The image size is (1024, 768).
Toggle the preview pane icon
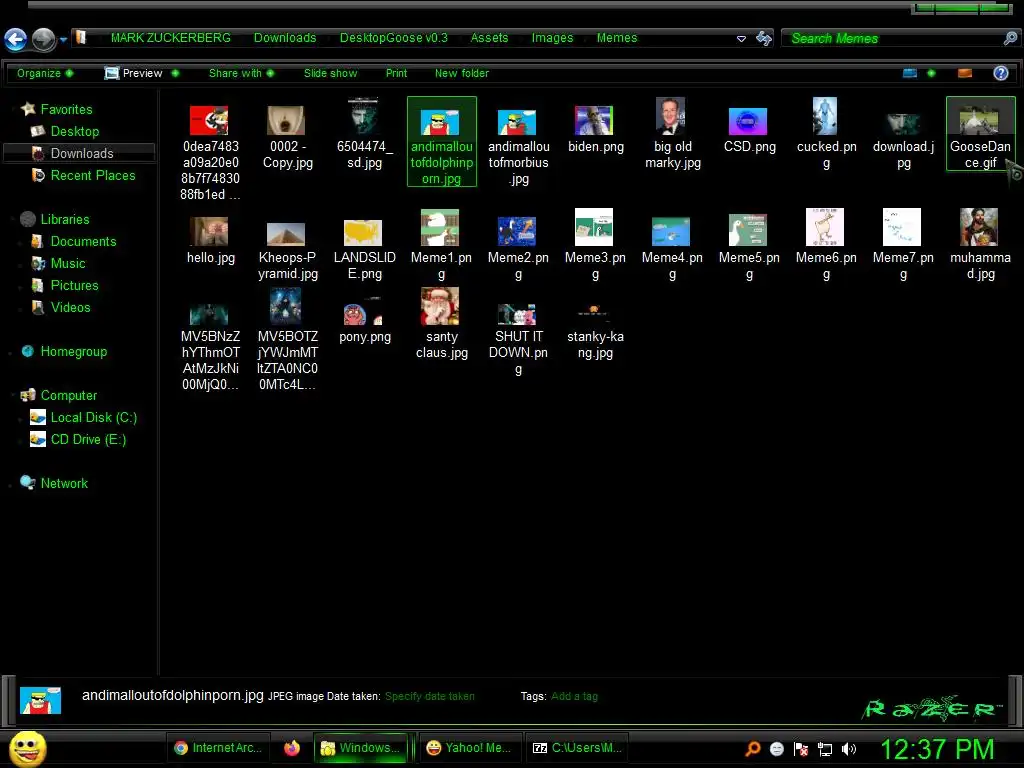point(965,73)
